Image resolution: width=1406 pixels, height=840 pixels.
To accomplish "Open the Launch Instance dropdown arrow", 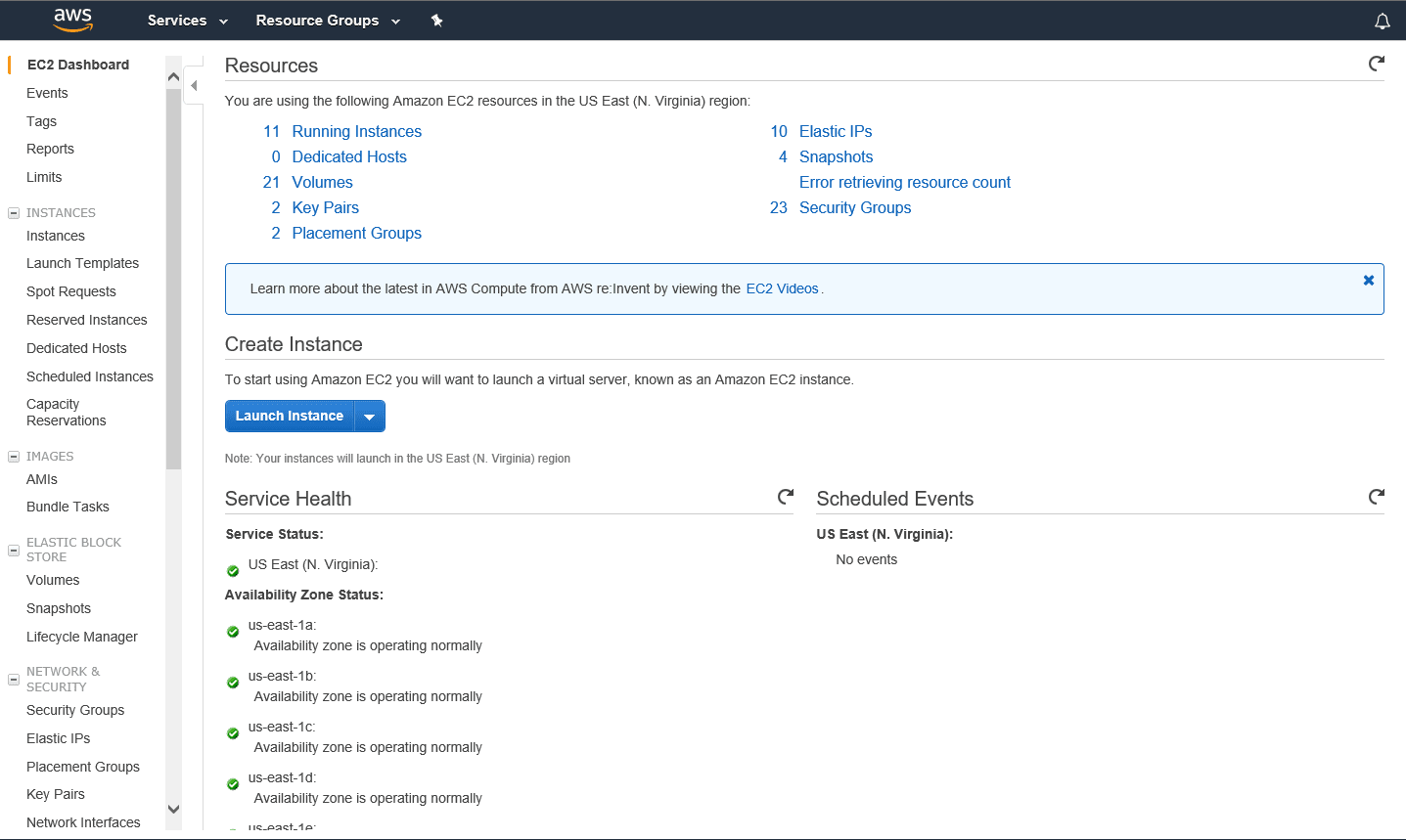I will pos(370,416).
